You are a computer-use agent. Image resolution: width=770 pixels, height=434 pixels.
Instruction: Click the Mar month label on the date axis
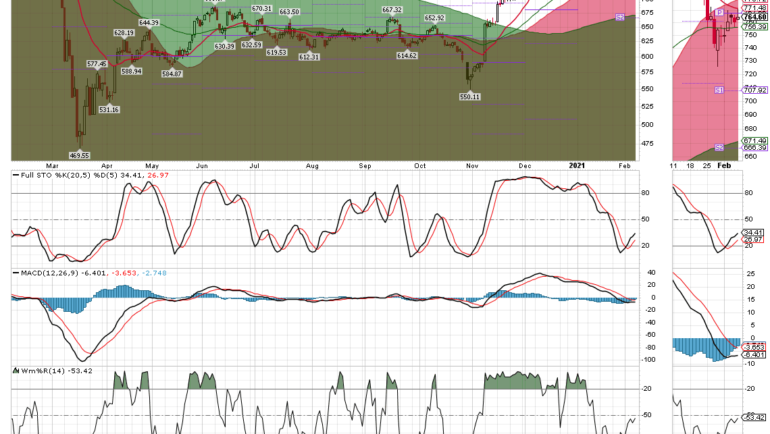coord(53,166)
